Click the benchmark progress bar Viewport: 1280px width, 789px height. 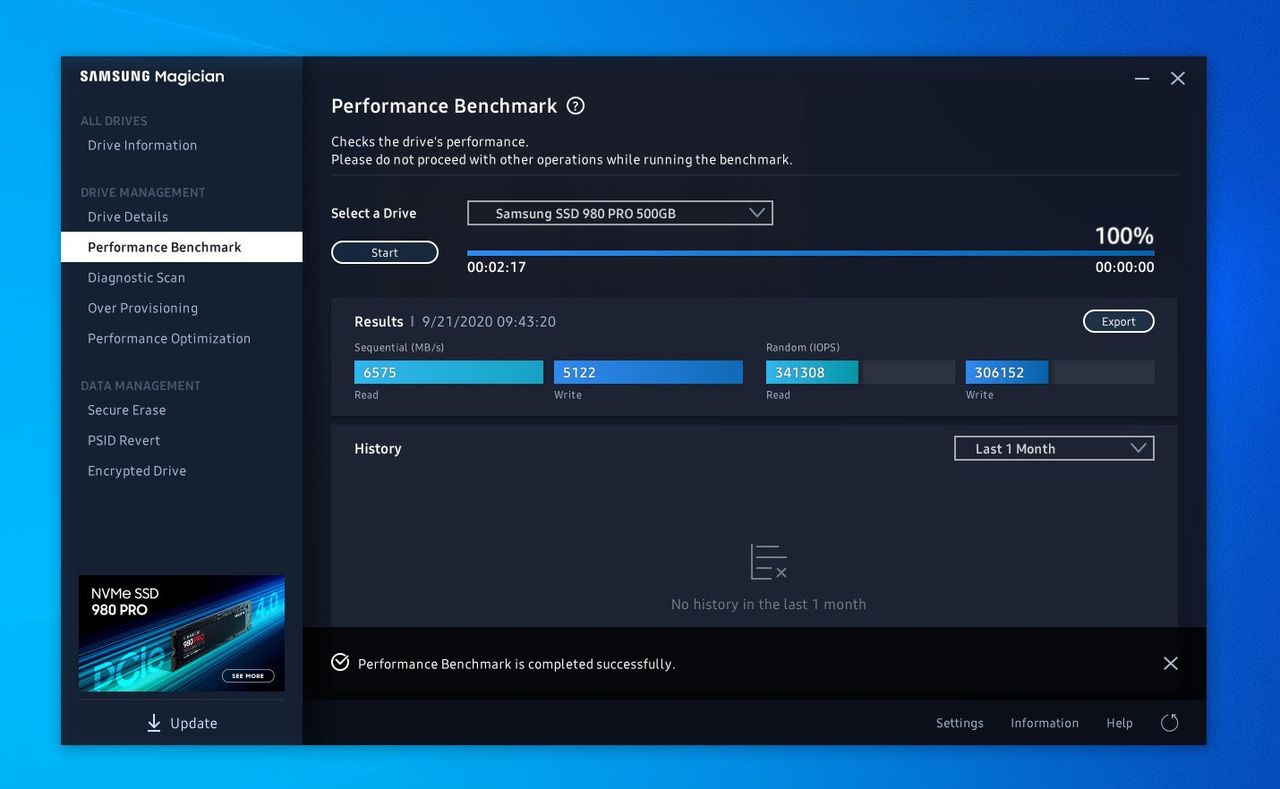[811, 253]
